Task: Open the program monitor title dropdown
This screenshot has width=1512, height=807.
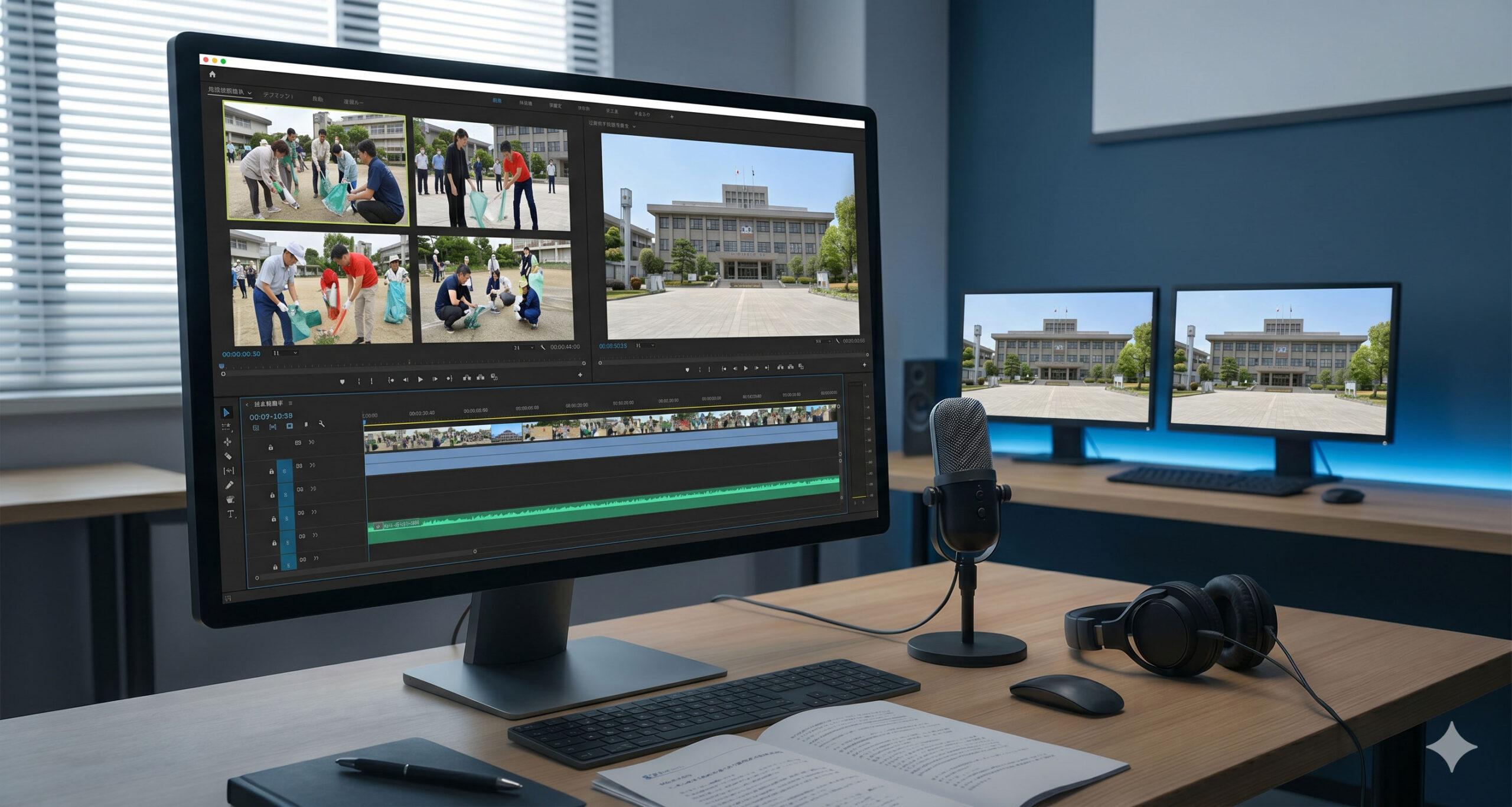Action: [x=634, y=126]
